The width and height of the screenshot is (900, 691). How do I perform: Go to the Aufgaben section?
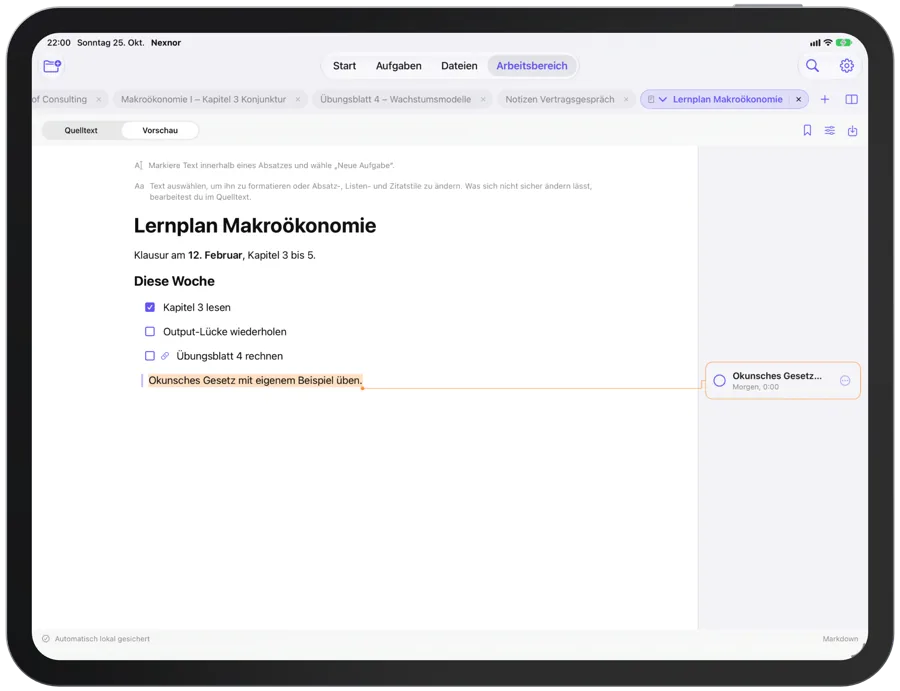tap(398, 66)
